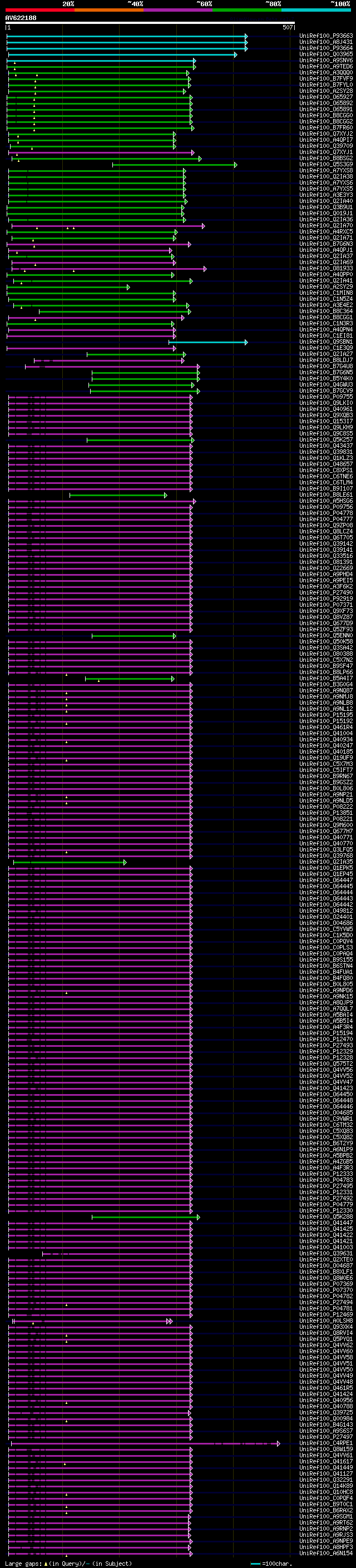The height and width of the screenshot is (1568, 356).
Task: Click the red ~20% identity legend segment
Action: tap(39, 10)
